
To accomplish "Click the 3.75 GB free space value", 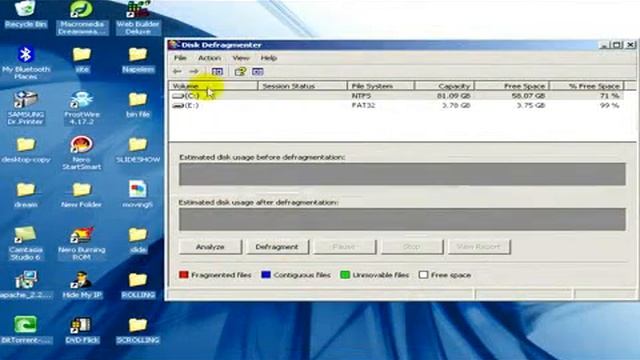I will click(531, 105).
